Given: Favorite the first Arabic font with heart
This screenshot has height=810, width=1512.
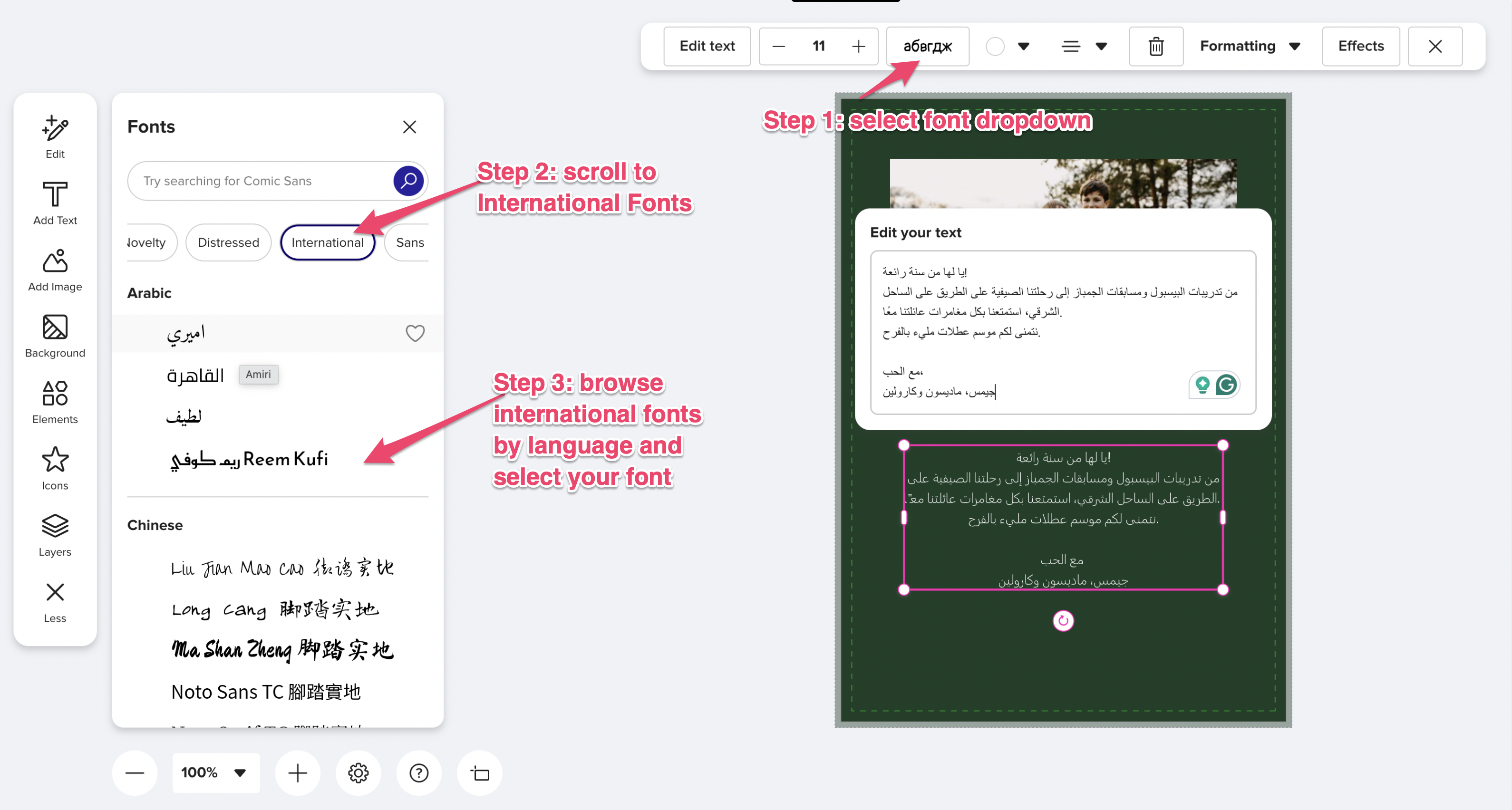Looking at the screenshot, I should (415, 333).
